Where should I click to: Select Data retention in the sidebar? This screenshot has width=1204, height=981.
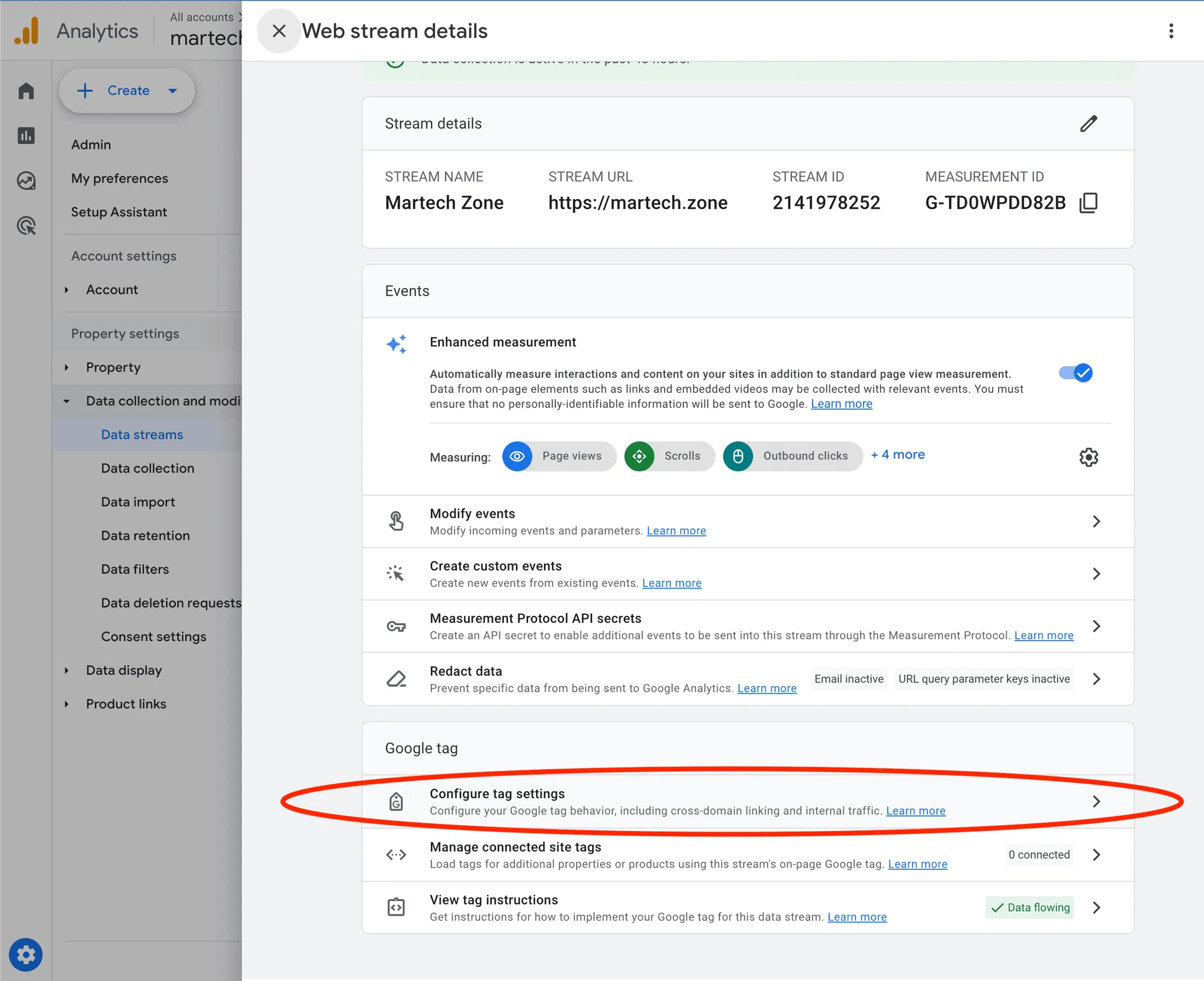145,535
